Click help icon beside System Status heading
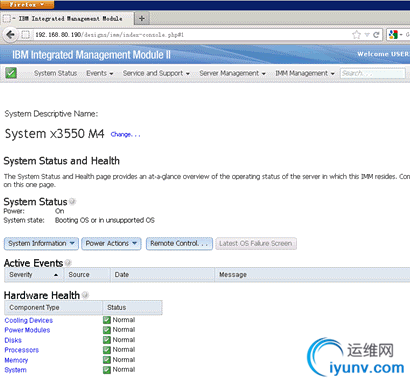 (x=72, y=201)
